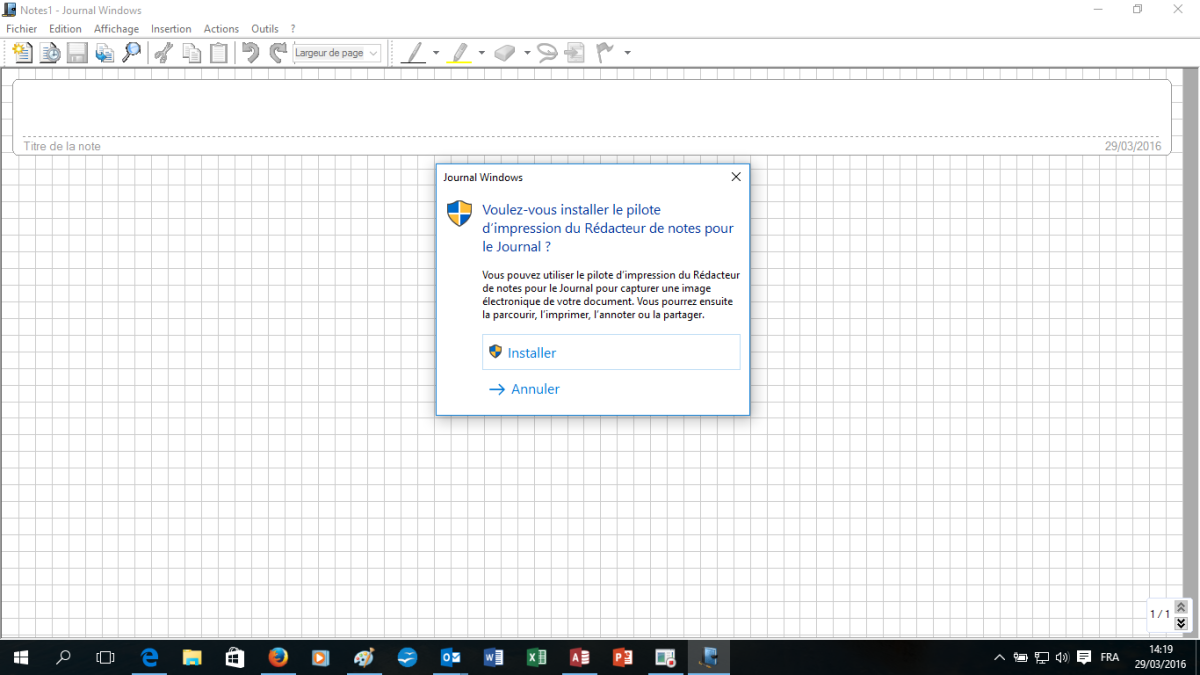Image resolution: width=1200 pixels, height=675 pixels.
Task: Open the ? help menu
Action: coord(293,29)
